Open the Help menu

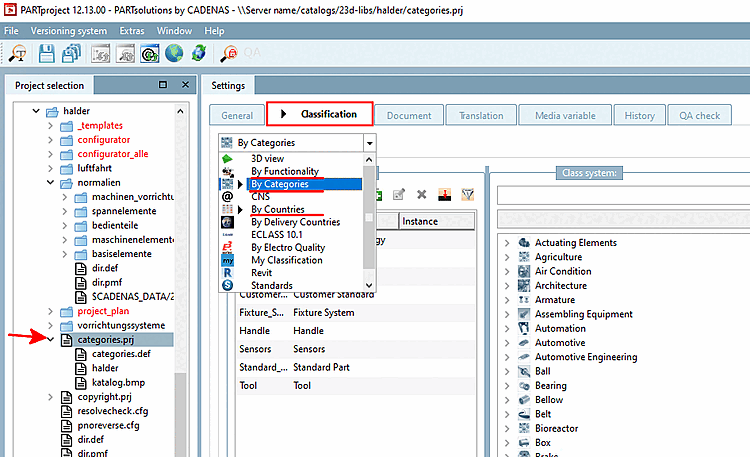click(x=214, y=31)
